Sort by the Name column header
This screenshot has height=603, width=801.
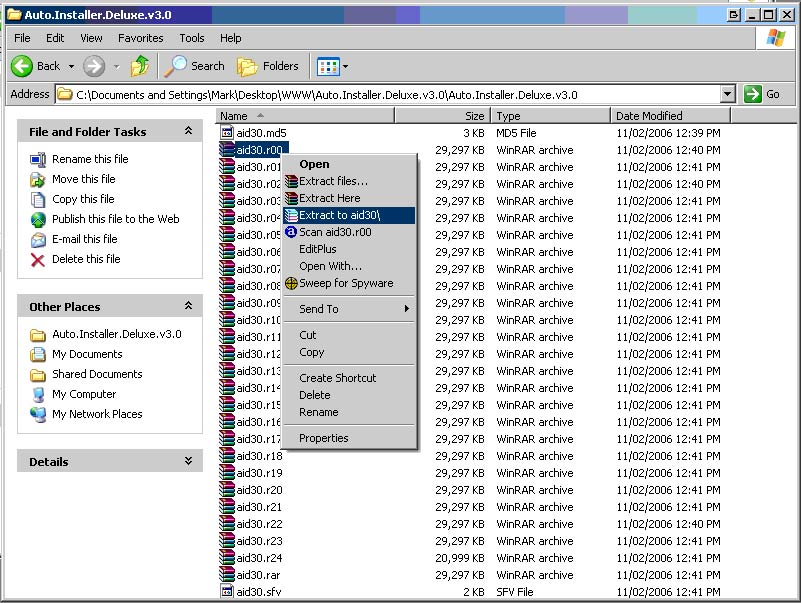point(305,116)
